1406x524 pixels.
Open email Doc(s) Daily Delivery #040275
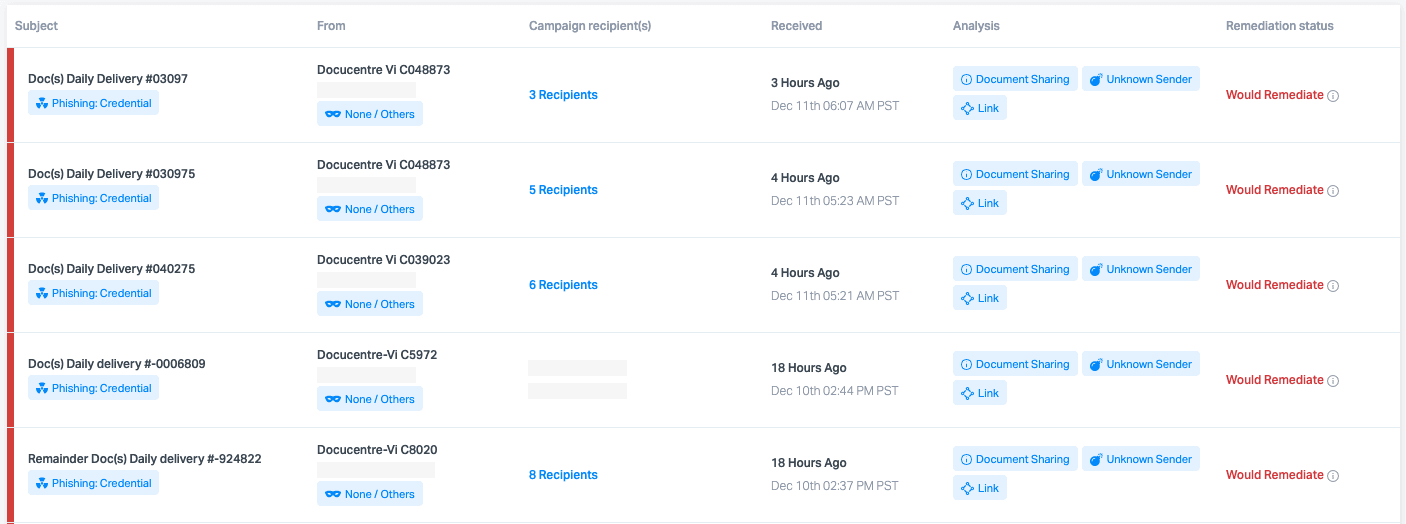(111, 269)
